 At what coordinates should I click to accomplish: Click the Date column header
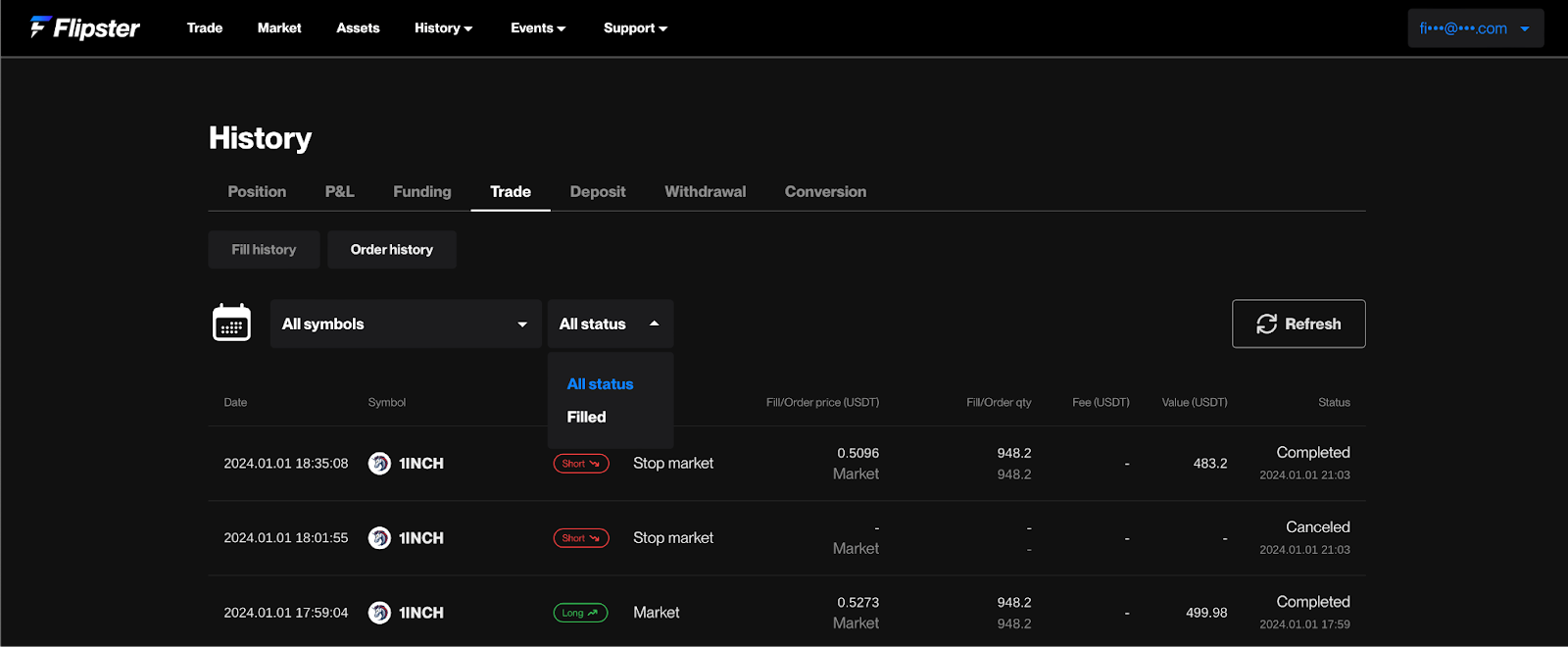[235, 402]
